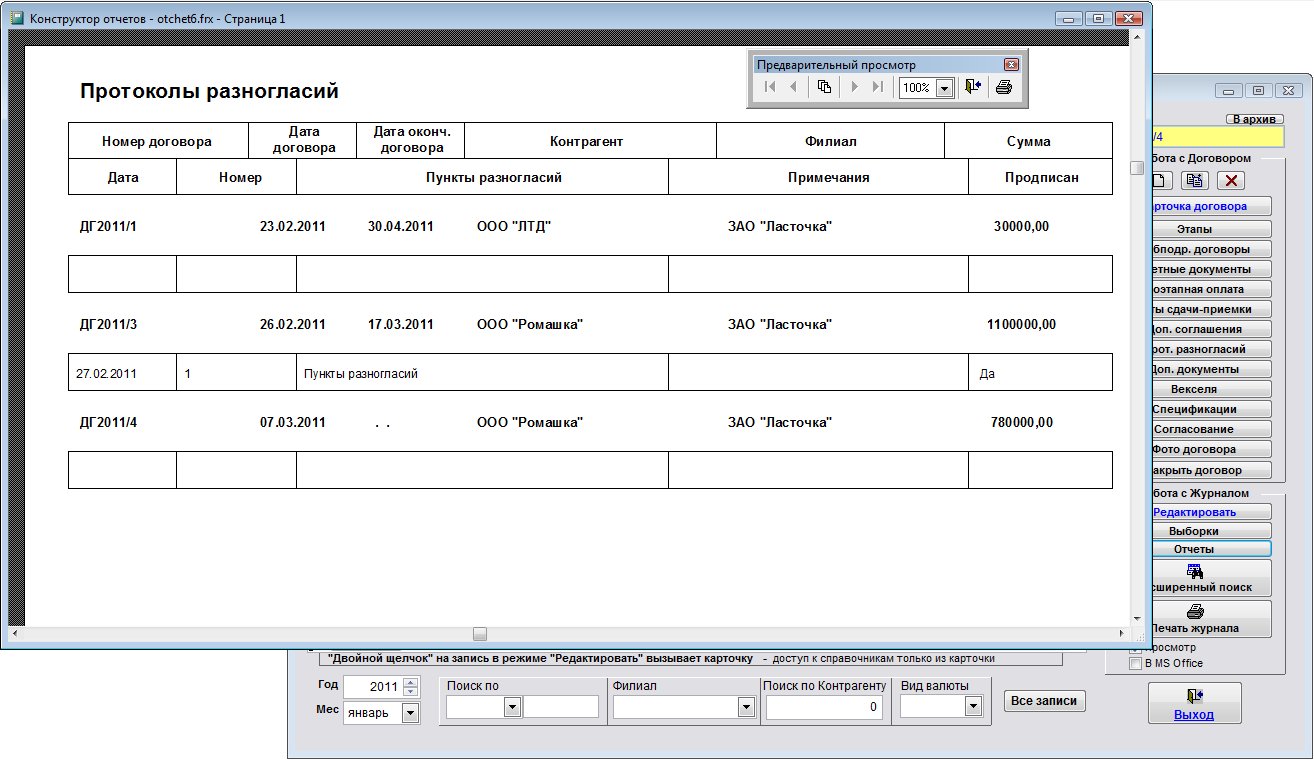The width and height of the screenshot is (1314, 760).
Task: Click the Go to Page icon in preview toolbar
Action: pyautogui.click(x=824, y=87)
